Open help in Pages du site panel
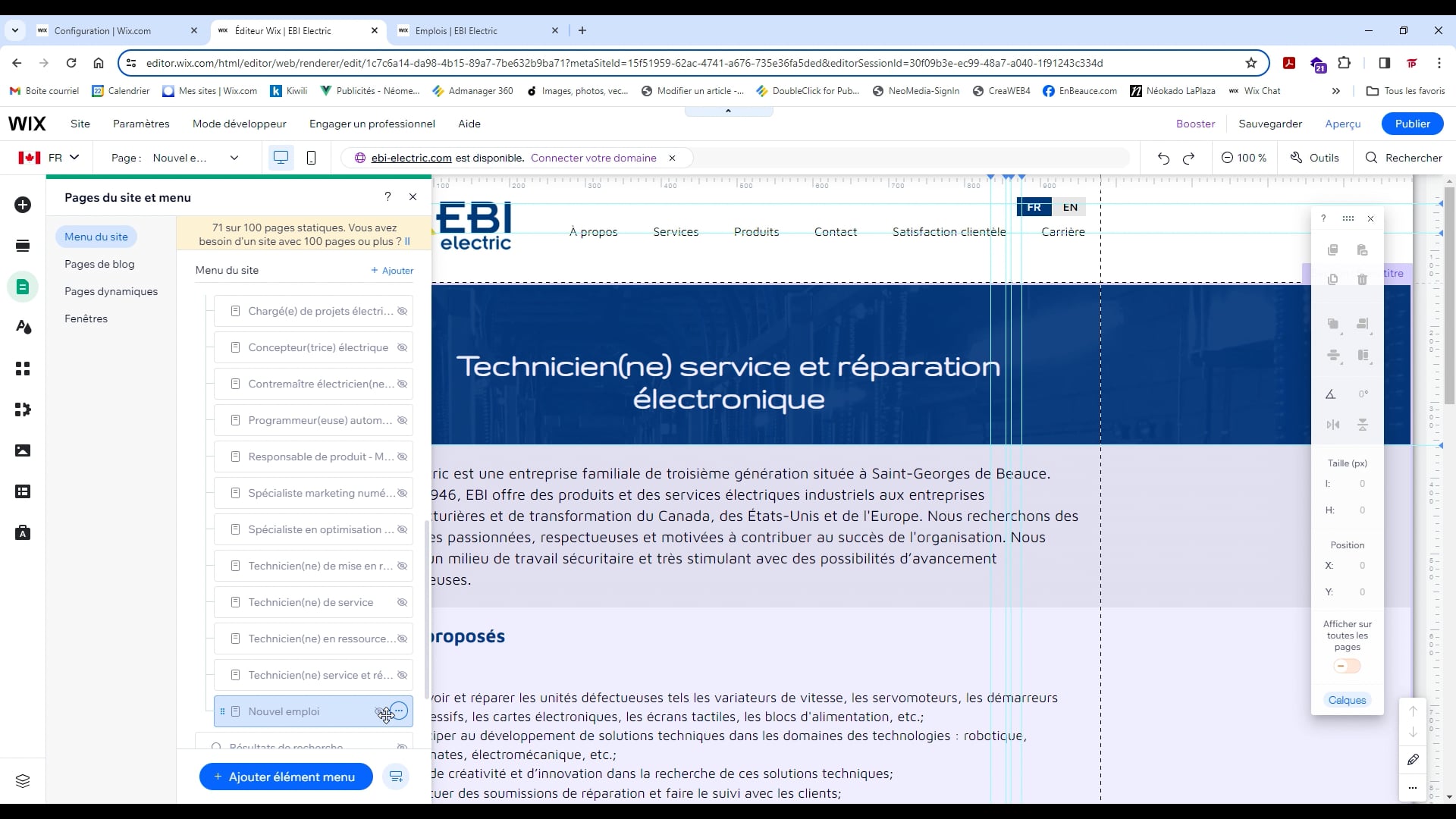 click(x=388, y=197)
